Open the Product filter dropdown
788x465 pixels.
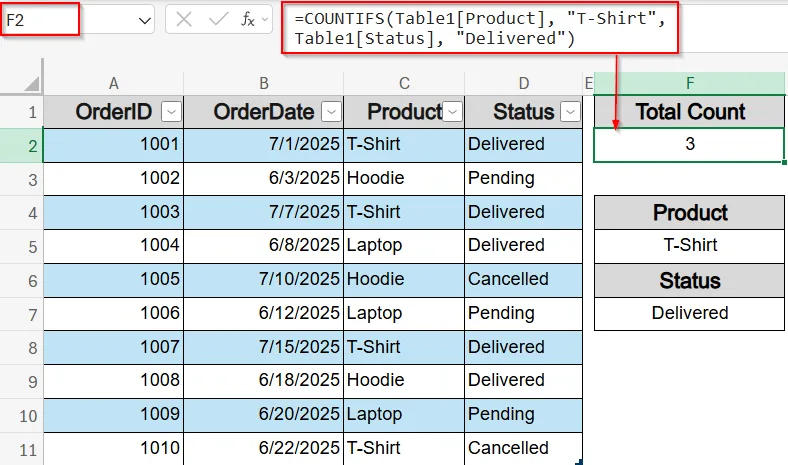point(452,112)
